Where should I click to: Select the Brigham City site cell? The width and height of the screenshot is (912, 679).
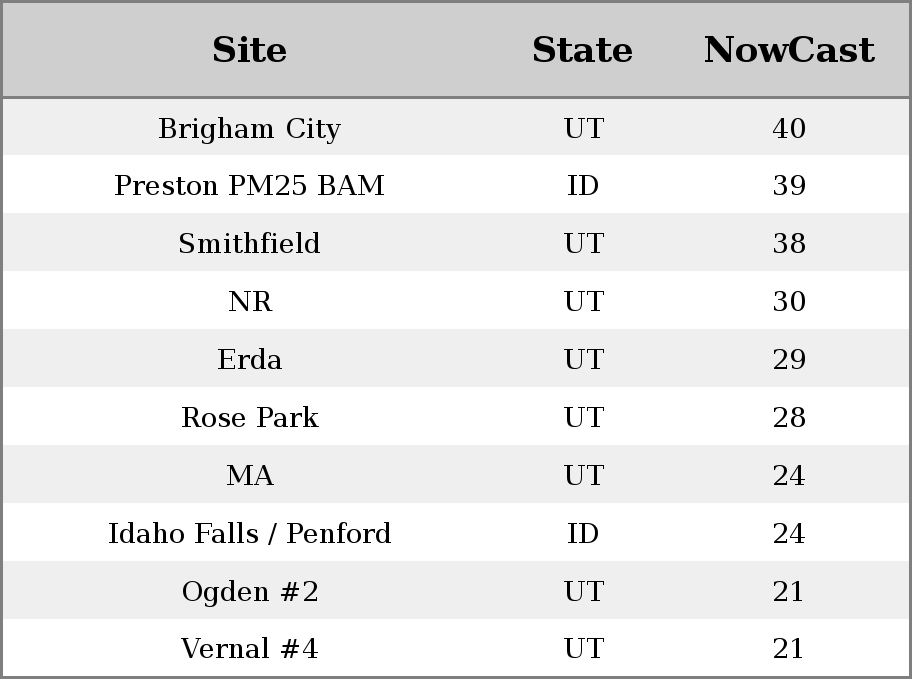coord(249,129)
